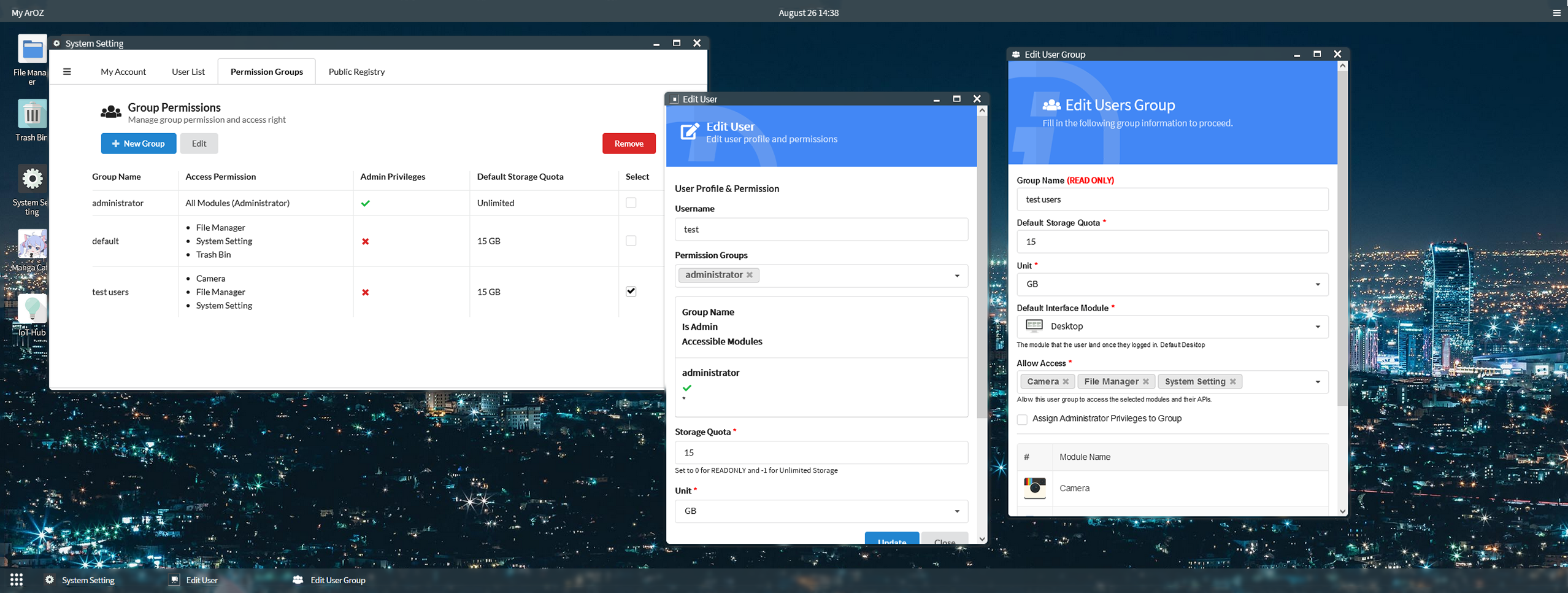Enable Assign Administrator Privileges to Group
Viewport: 1568px width, 593px height.
click(1022, 419)
